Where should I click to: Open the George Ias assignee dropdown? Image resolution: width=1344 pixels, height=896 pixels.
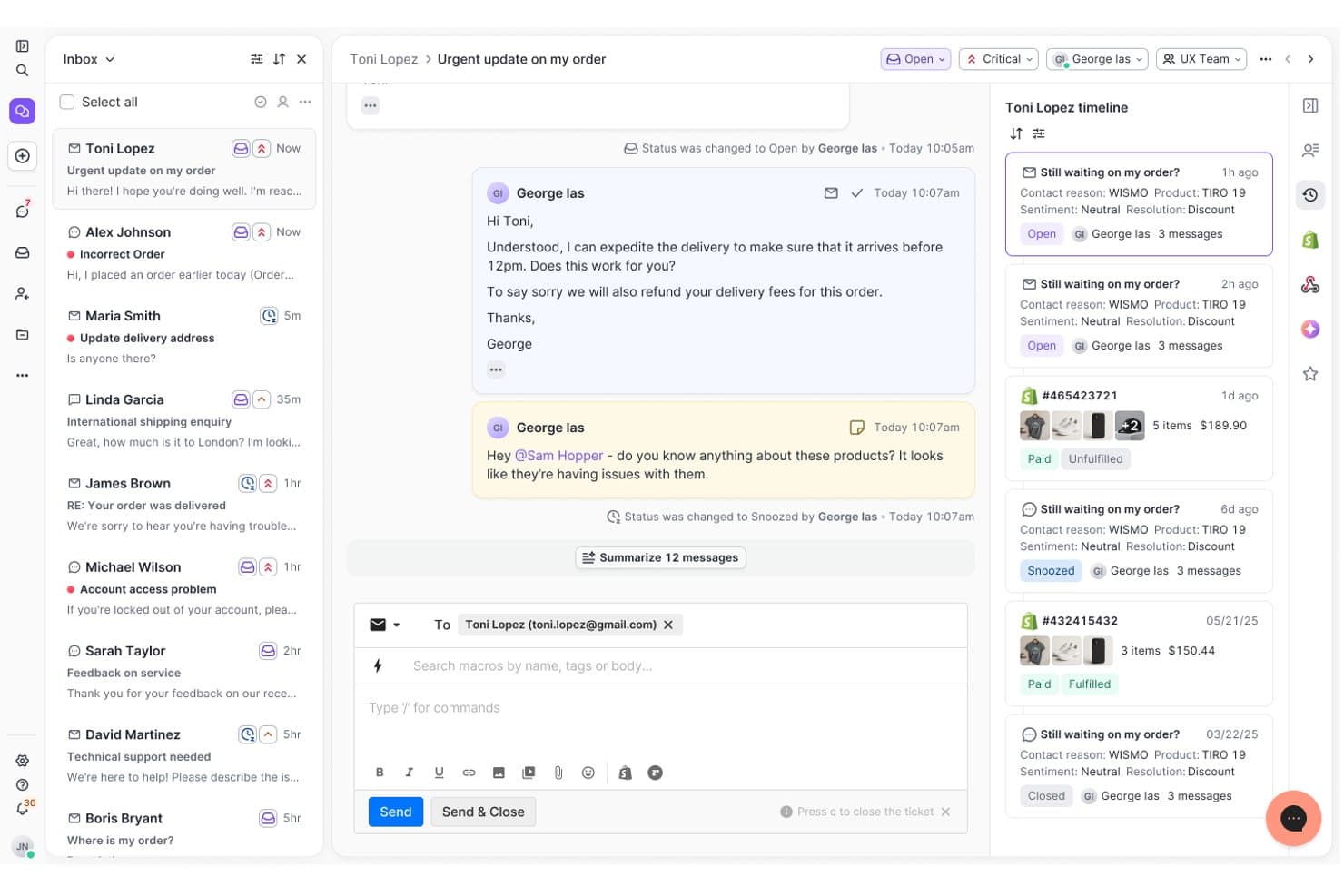click(1097, 59)
